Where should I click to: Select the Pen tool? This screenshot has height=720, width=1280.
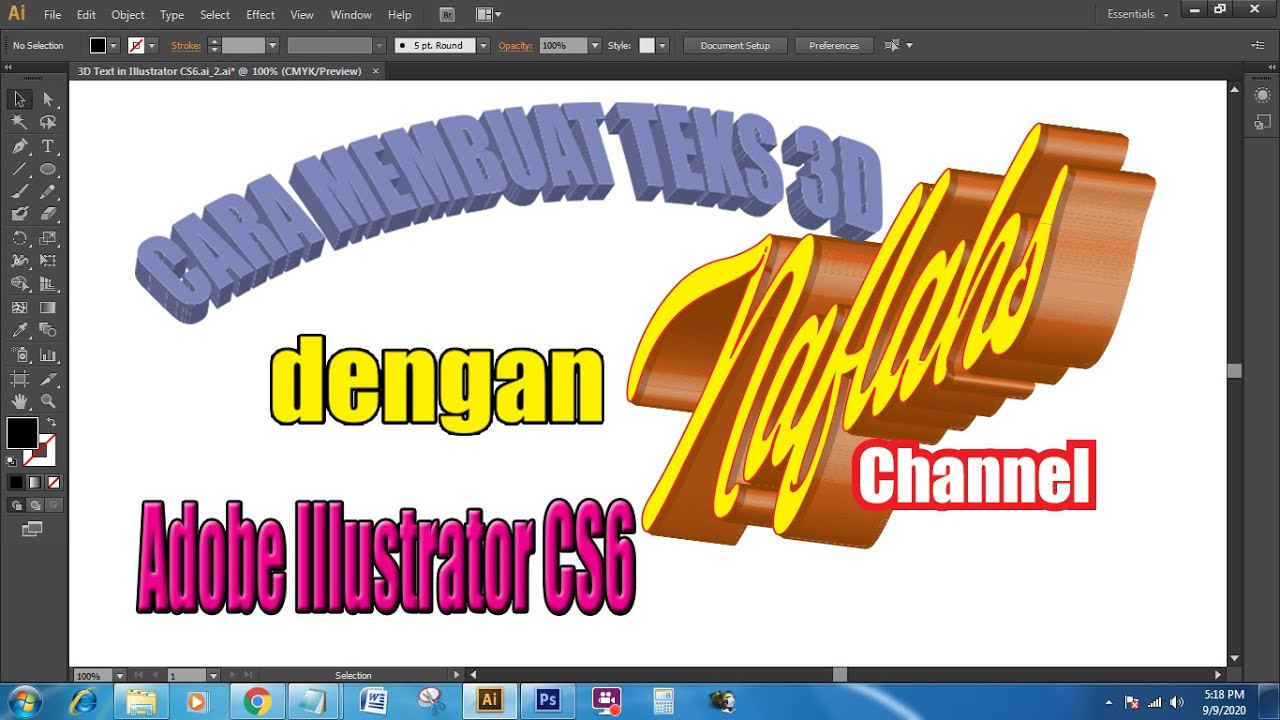click(19, 146)
